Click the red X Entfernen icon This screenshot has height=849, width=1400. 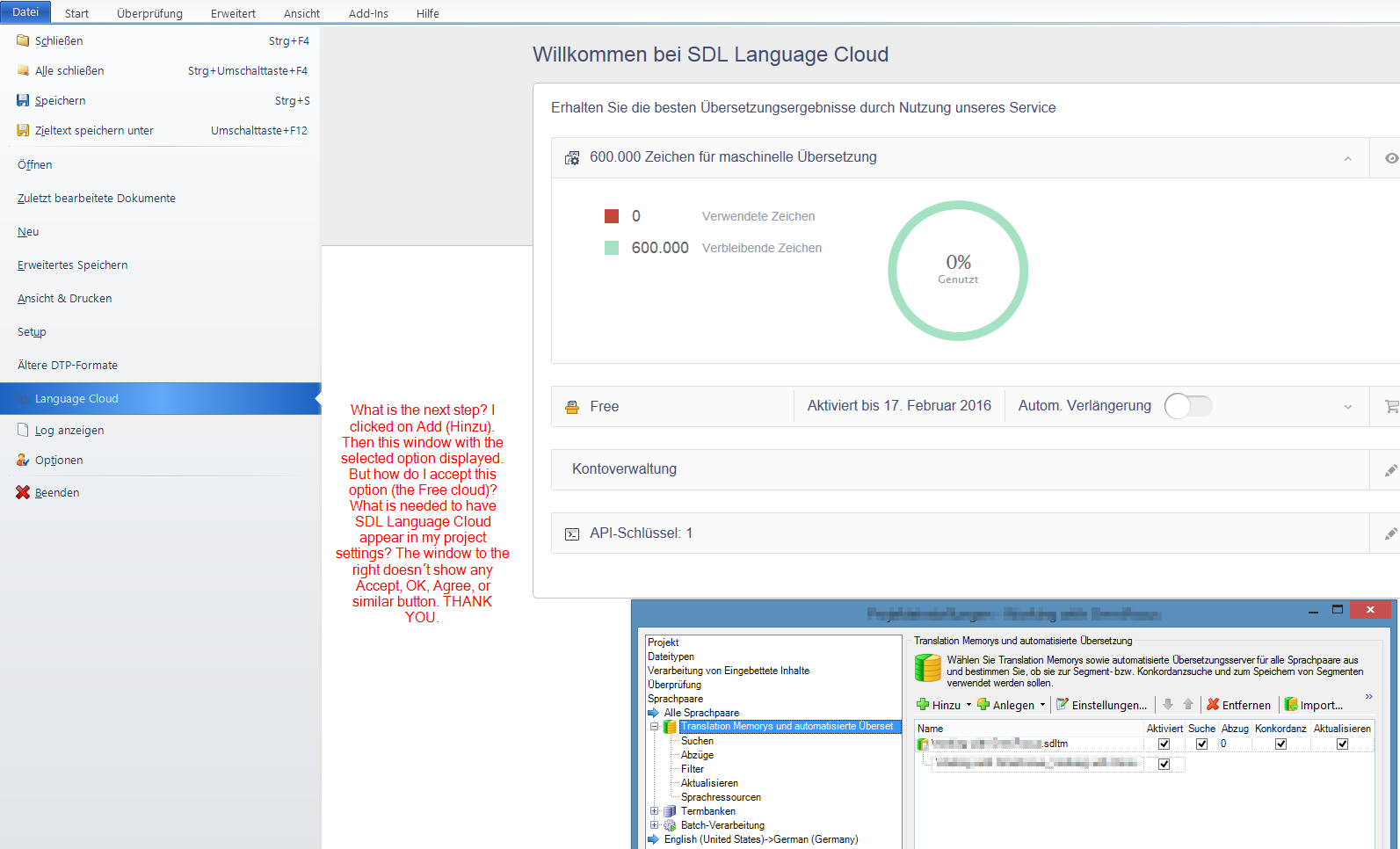click(1213, 705)
